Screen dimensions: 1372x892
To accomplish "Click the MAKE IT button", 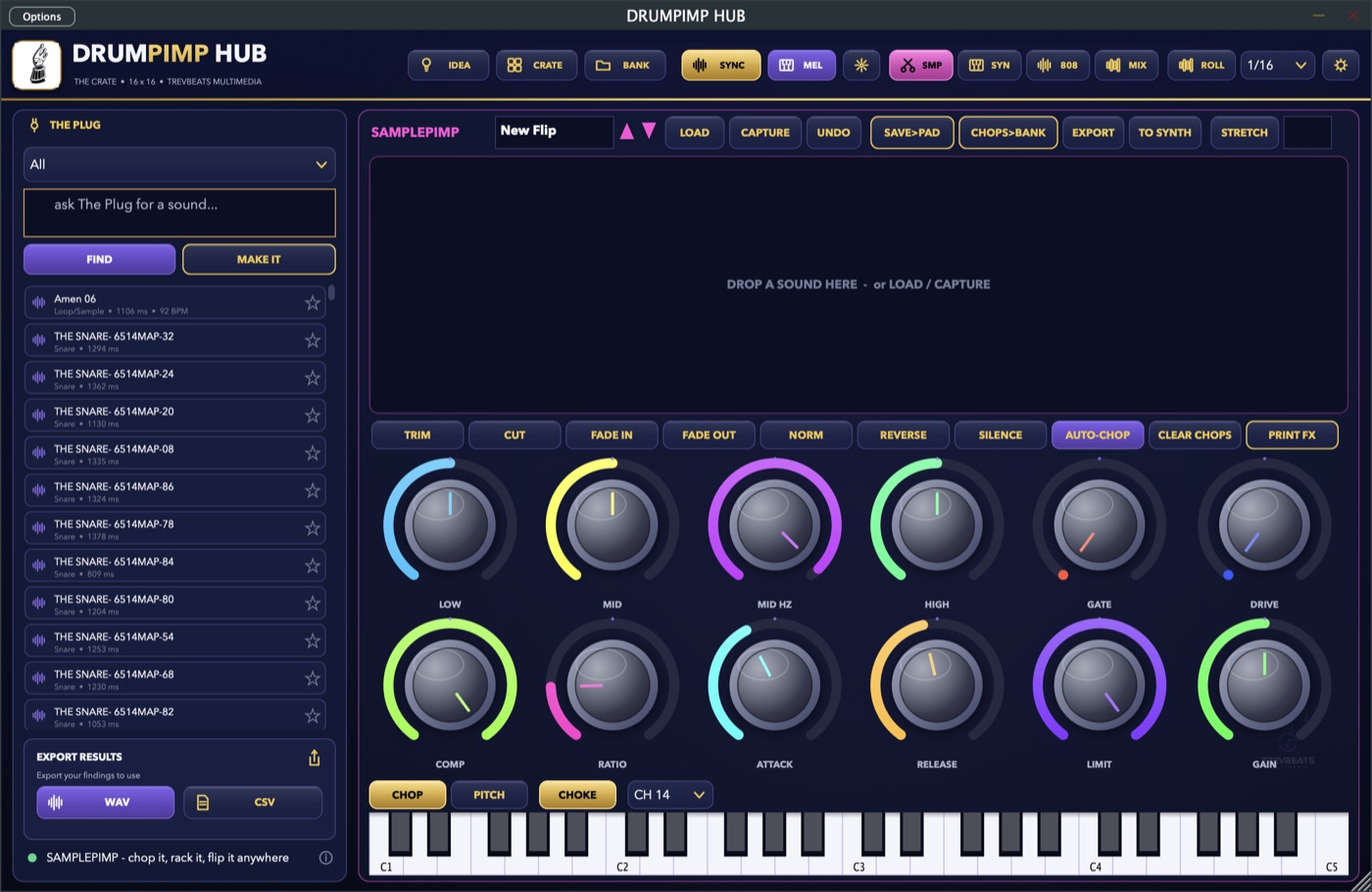I will 259,260.
